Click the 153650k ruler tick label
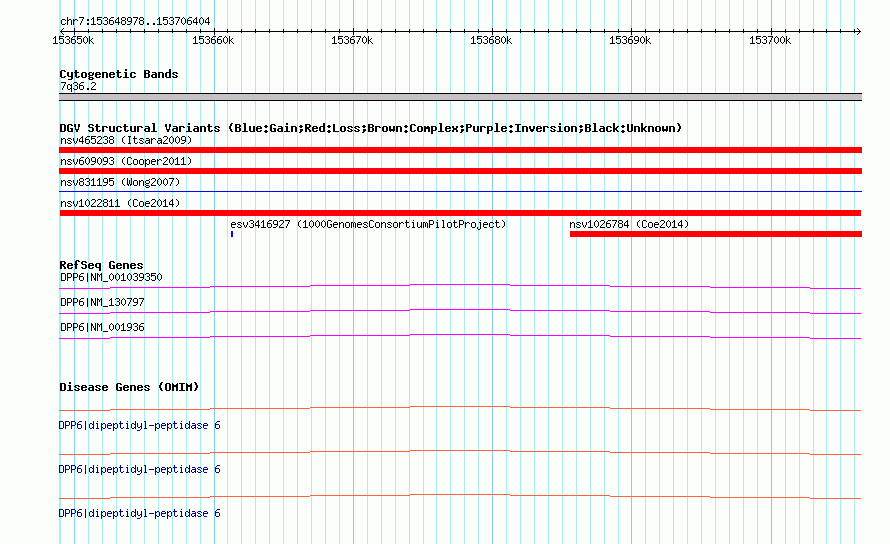This screenshot has height=544, width=890. [x=73, y=40]
